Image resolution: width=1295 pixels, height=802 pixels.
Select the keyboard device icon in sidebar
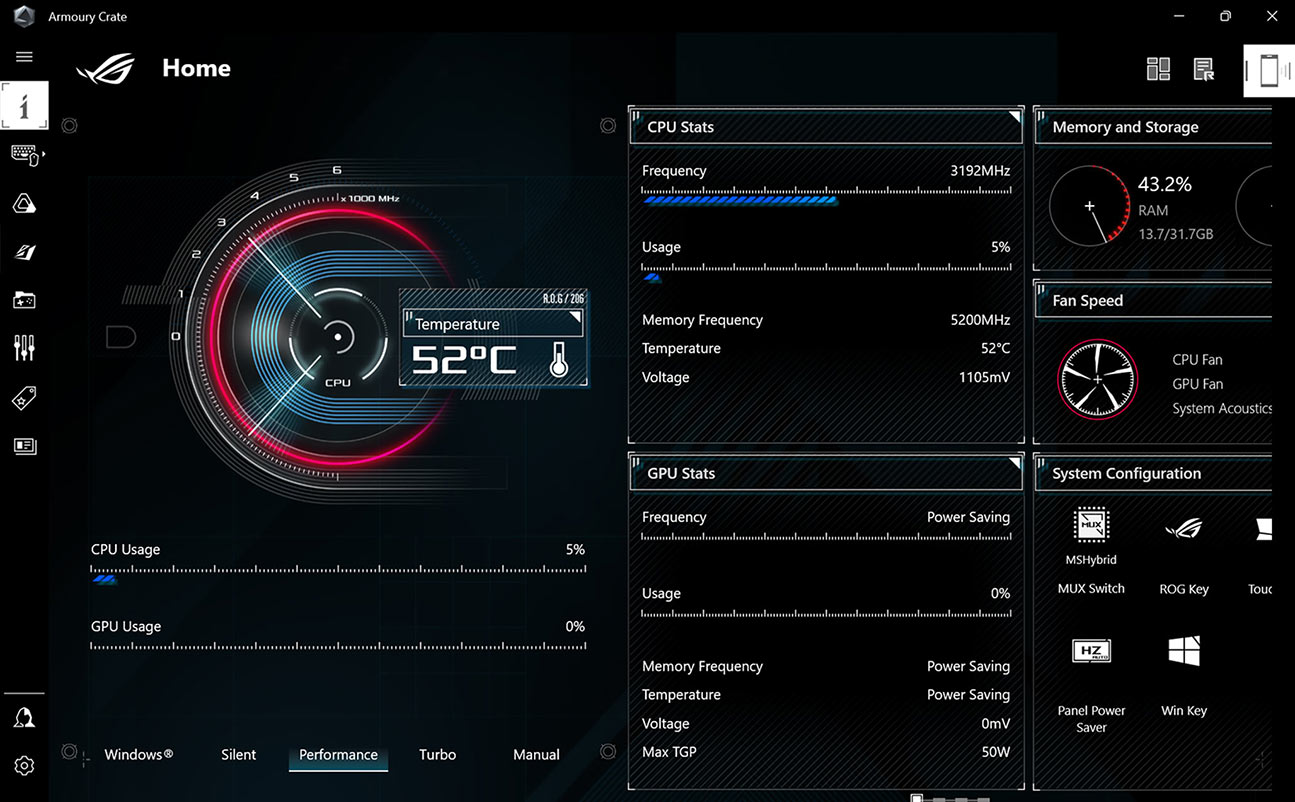24,155
